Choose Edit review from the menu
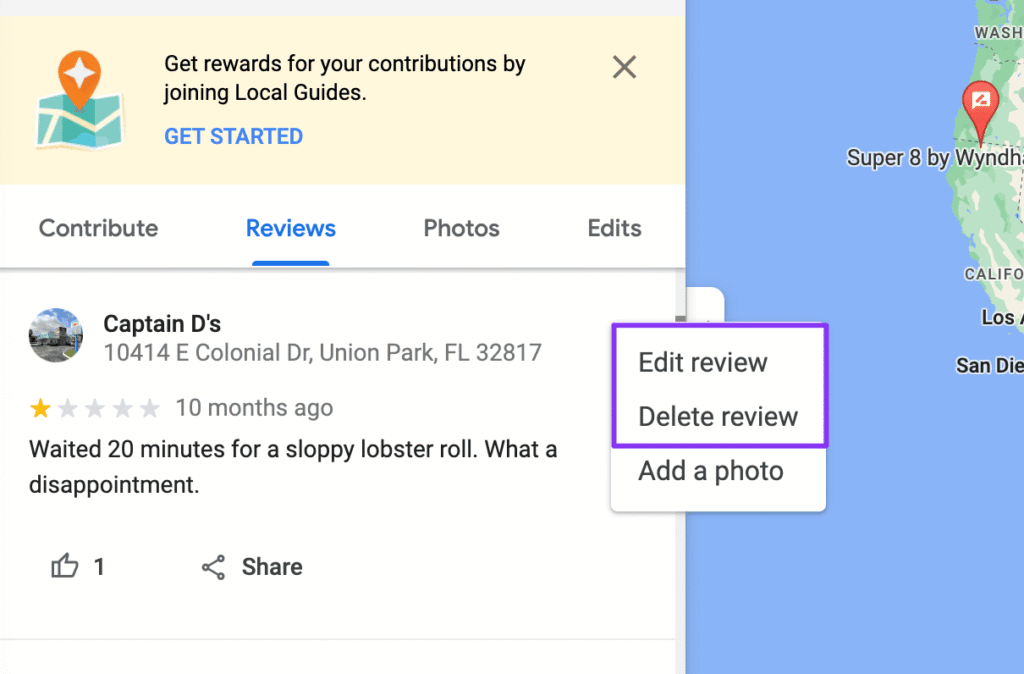This screenshot has width=1024, height=674. pos(703,362)
